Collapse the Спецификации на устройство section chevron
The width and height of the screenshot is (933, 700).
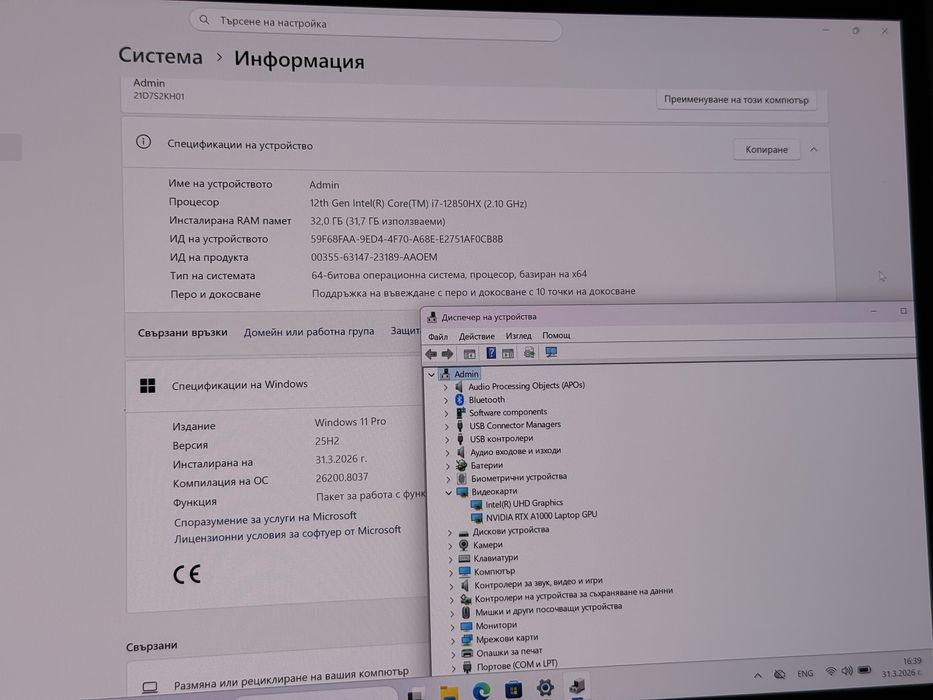[813, 149]
